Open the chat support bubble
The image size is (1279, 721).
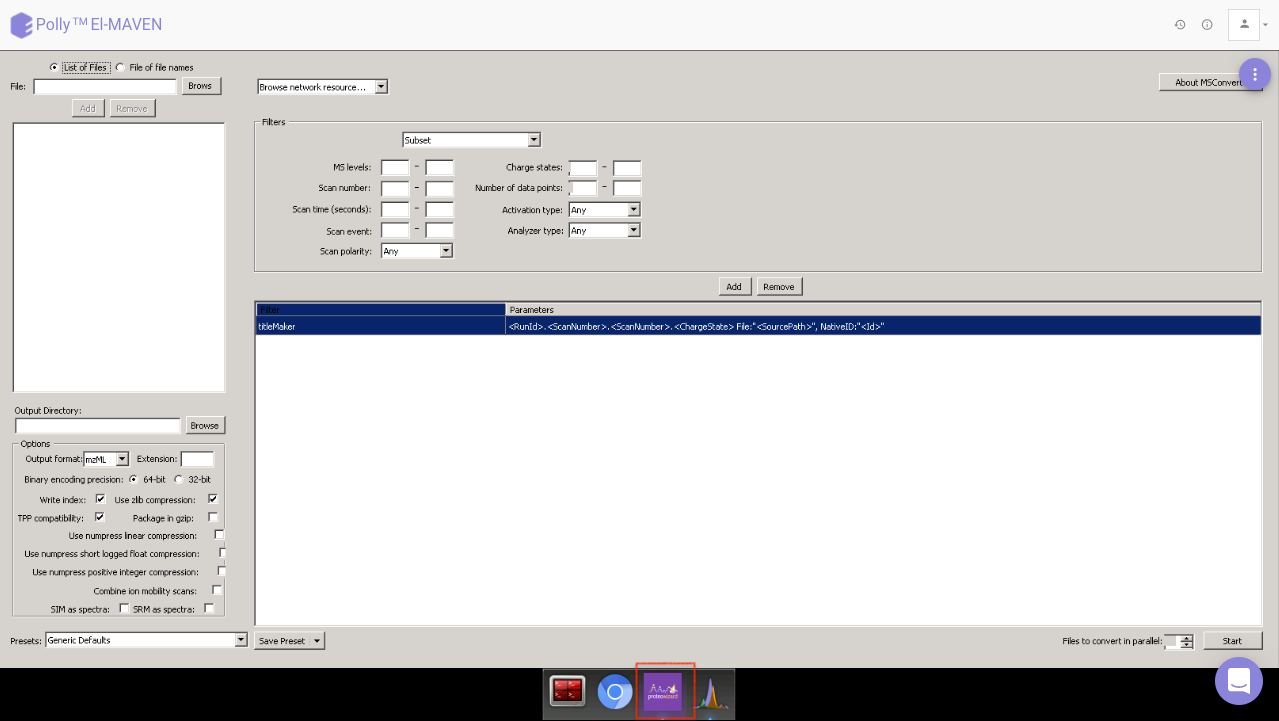(1239, 681)
